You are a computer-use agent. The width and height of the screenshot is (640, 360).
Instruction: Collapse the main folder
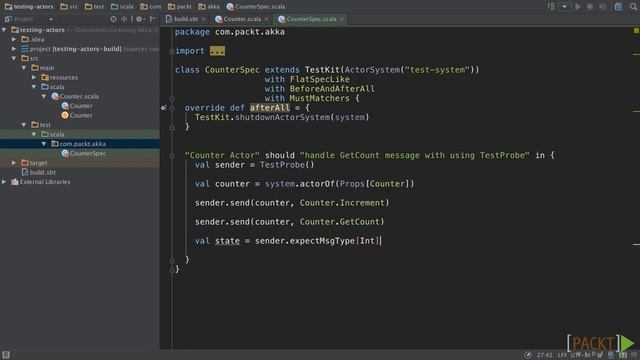tap(24, 68)
